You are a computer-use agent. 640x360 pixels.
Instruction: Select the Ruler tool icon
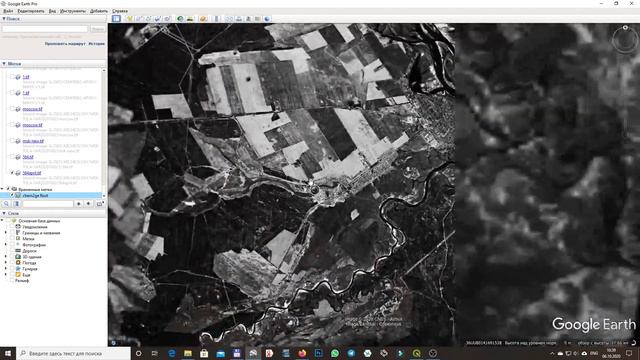pyautogui.click(x=216, y=18)
